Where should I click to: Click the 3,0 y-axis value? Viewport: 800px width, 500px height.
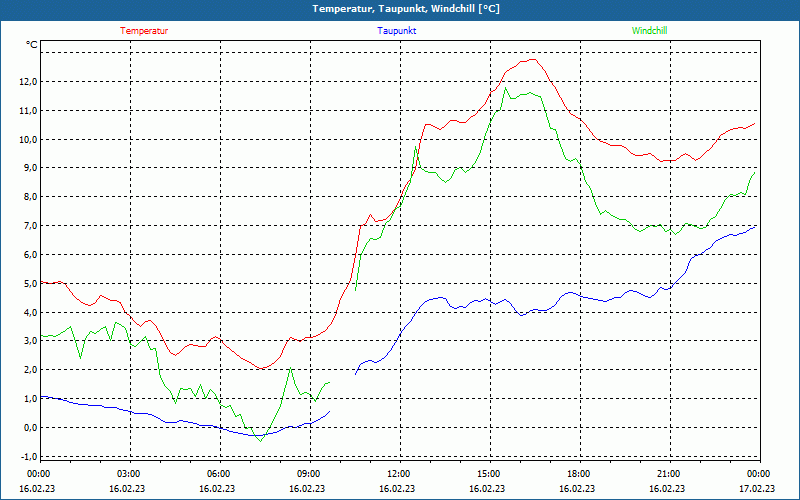30,341
